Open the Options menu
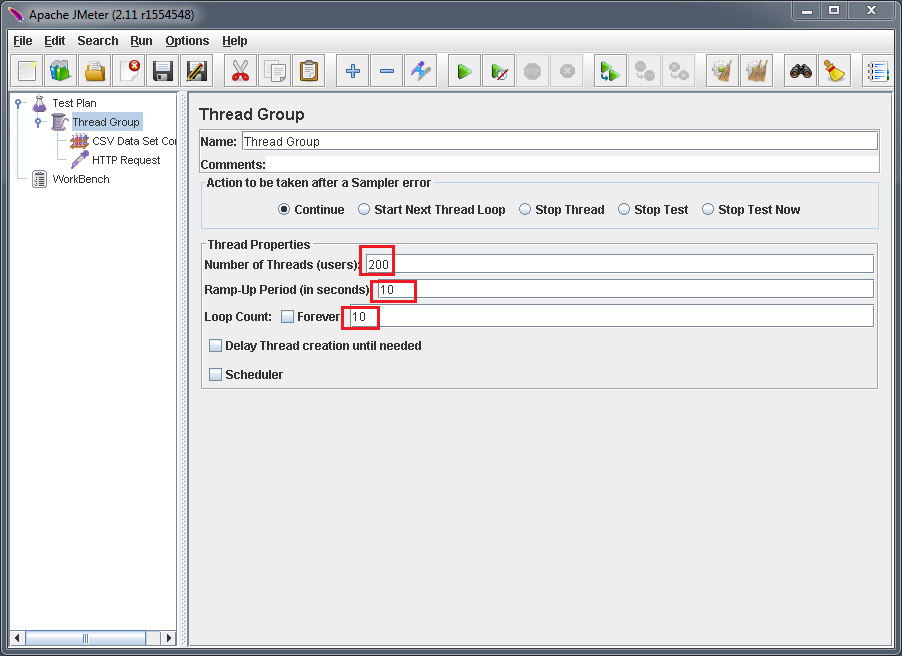 click(x=187, y=41)
